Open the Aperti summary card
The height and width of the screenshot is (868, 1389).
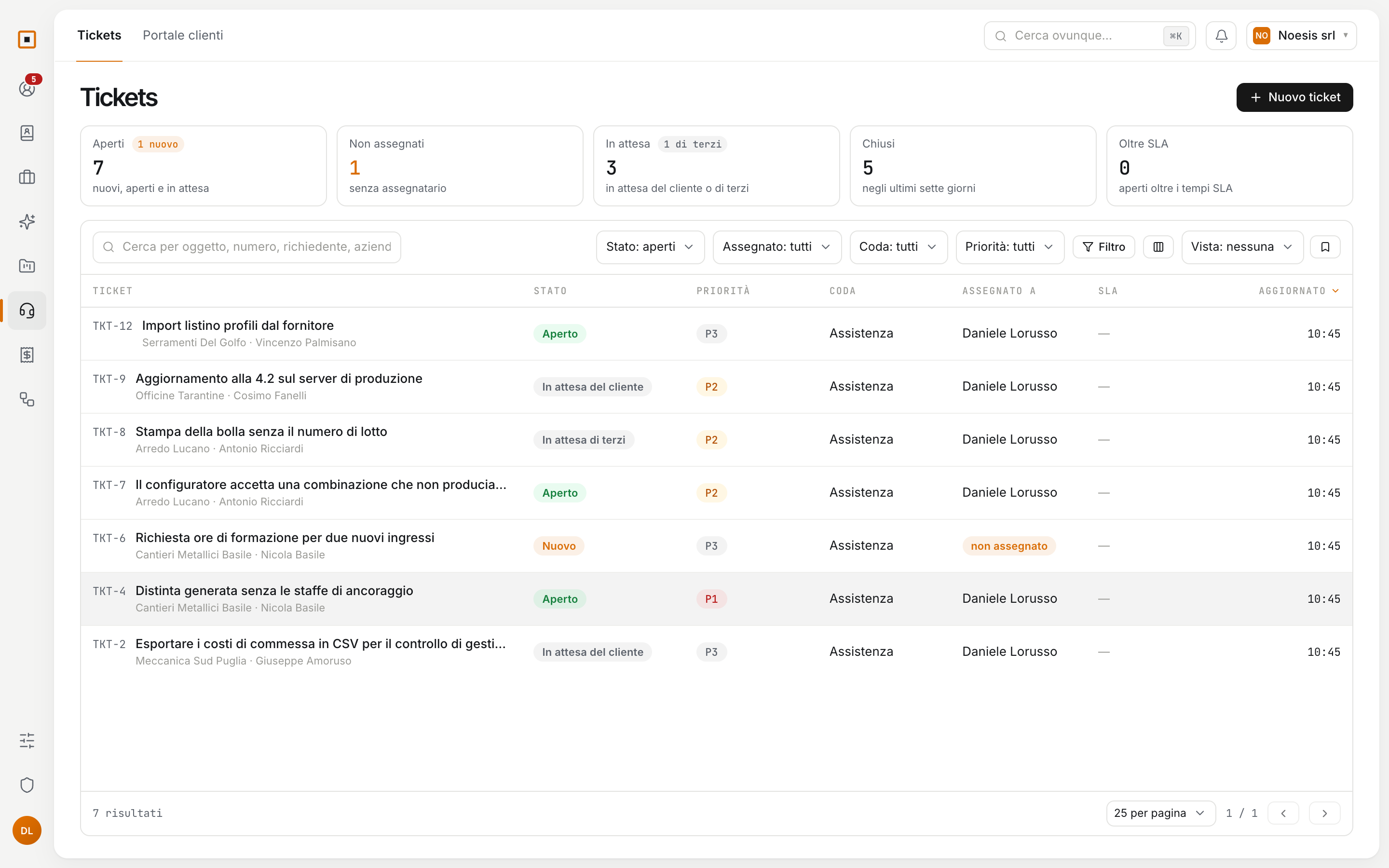203,166
